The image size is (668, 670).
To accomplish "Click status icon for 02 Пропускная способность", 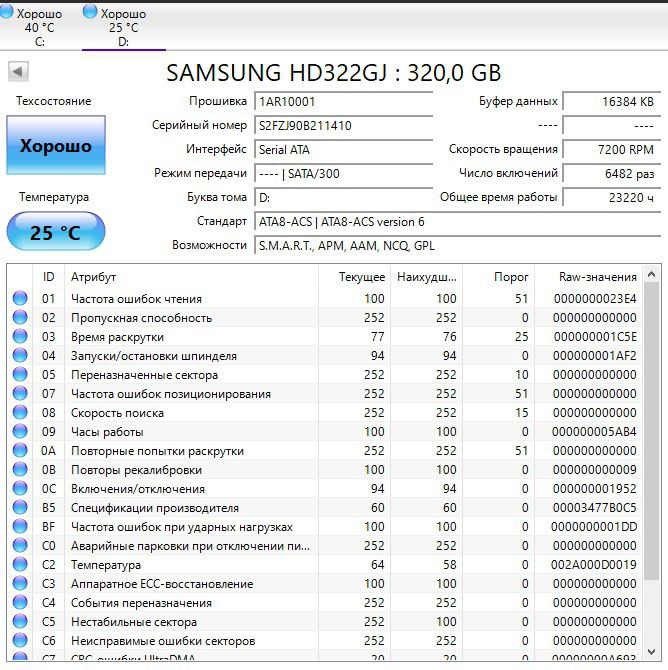I will pos(20,317).
